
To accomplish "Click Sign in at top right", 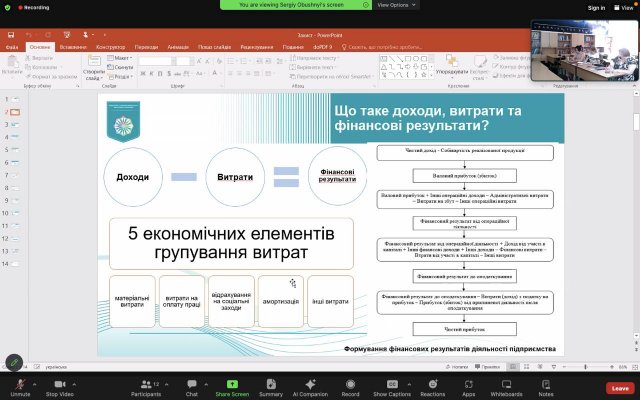I will (x=569, y=7).
